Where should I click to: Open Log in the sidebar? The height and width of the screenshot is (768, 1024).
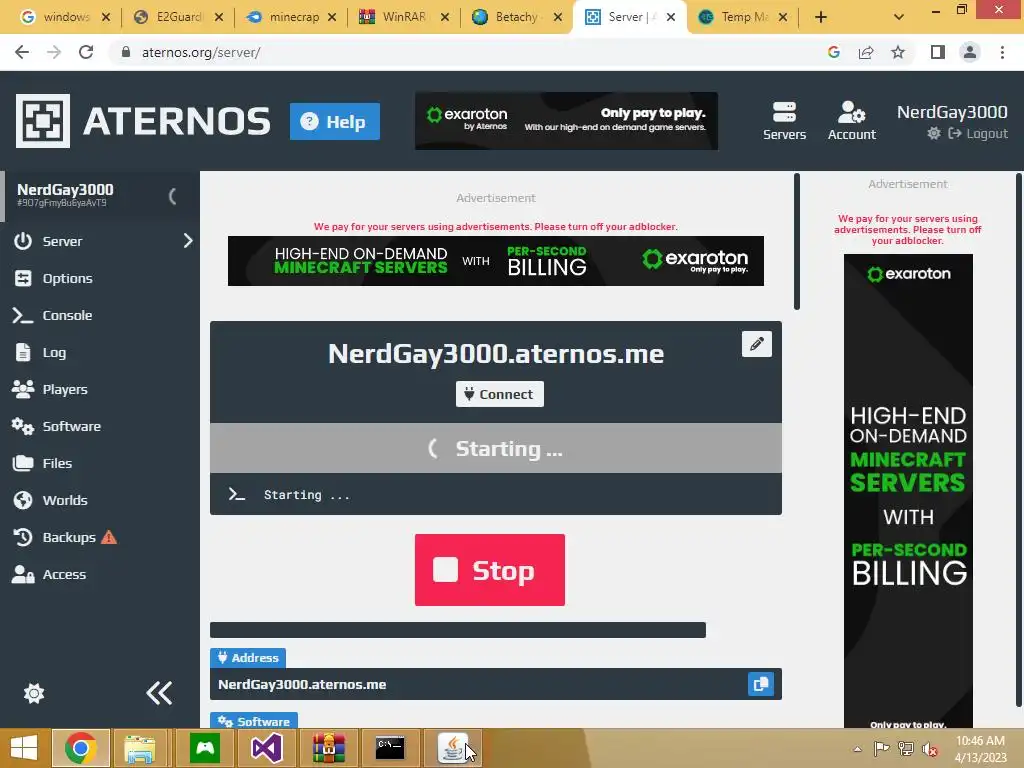54,353
